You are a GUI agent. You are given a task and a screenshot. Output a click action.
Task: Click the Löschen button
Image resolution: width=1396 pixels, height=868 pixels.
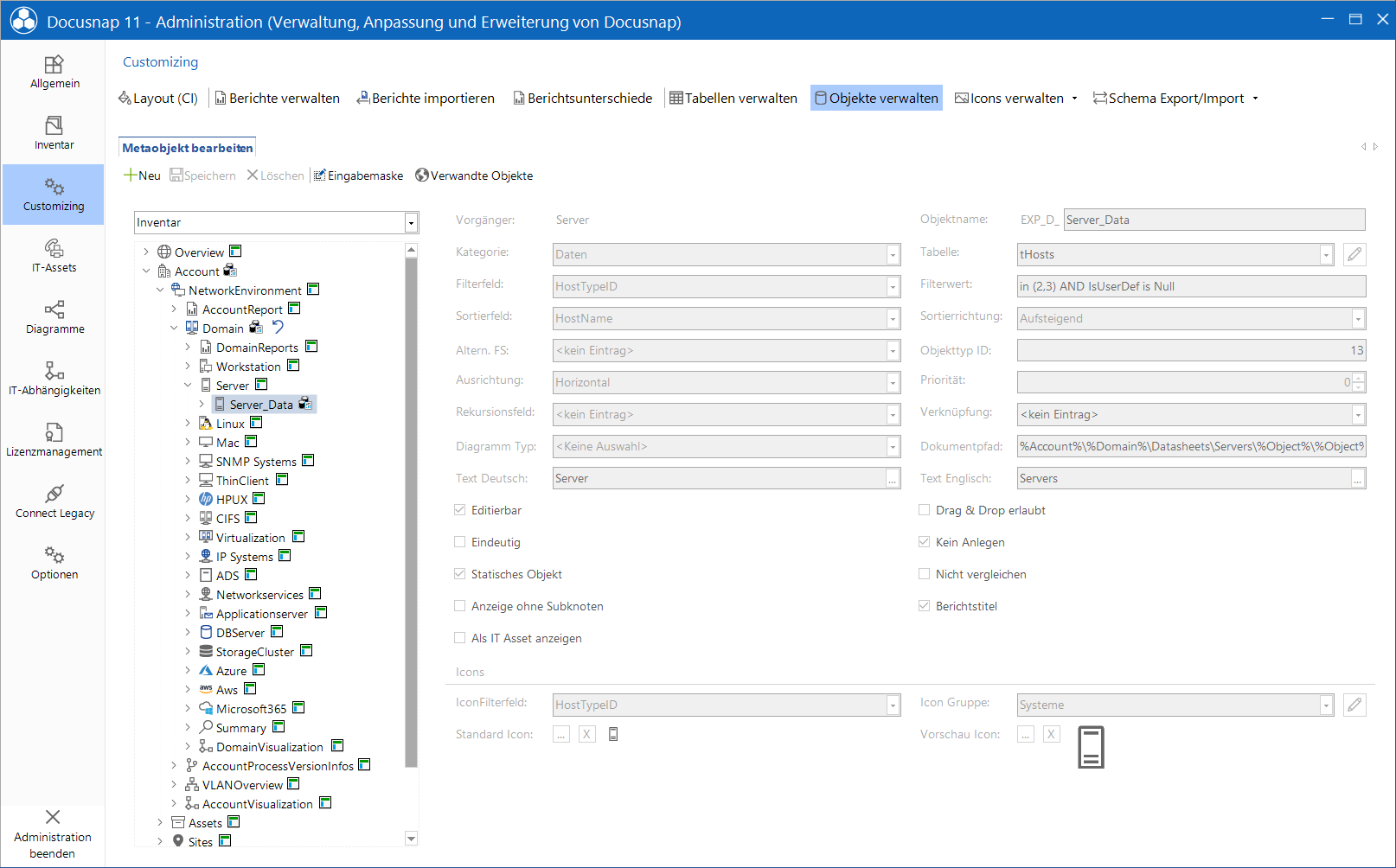276,176
